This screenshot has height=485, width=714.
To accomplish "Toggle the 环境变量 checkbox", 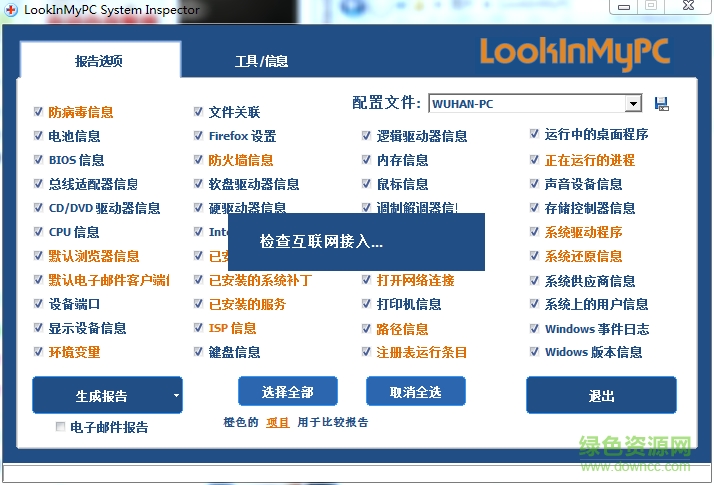I will (x=38, y=352).
